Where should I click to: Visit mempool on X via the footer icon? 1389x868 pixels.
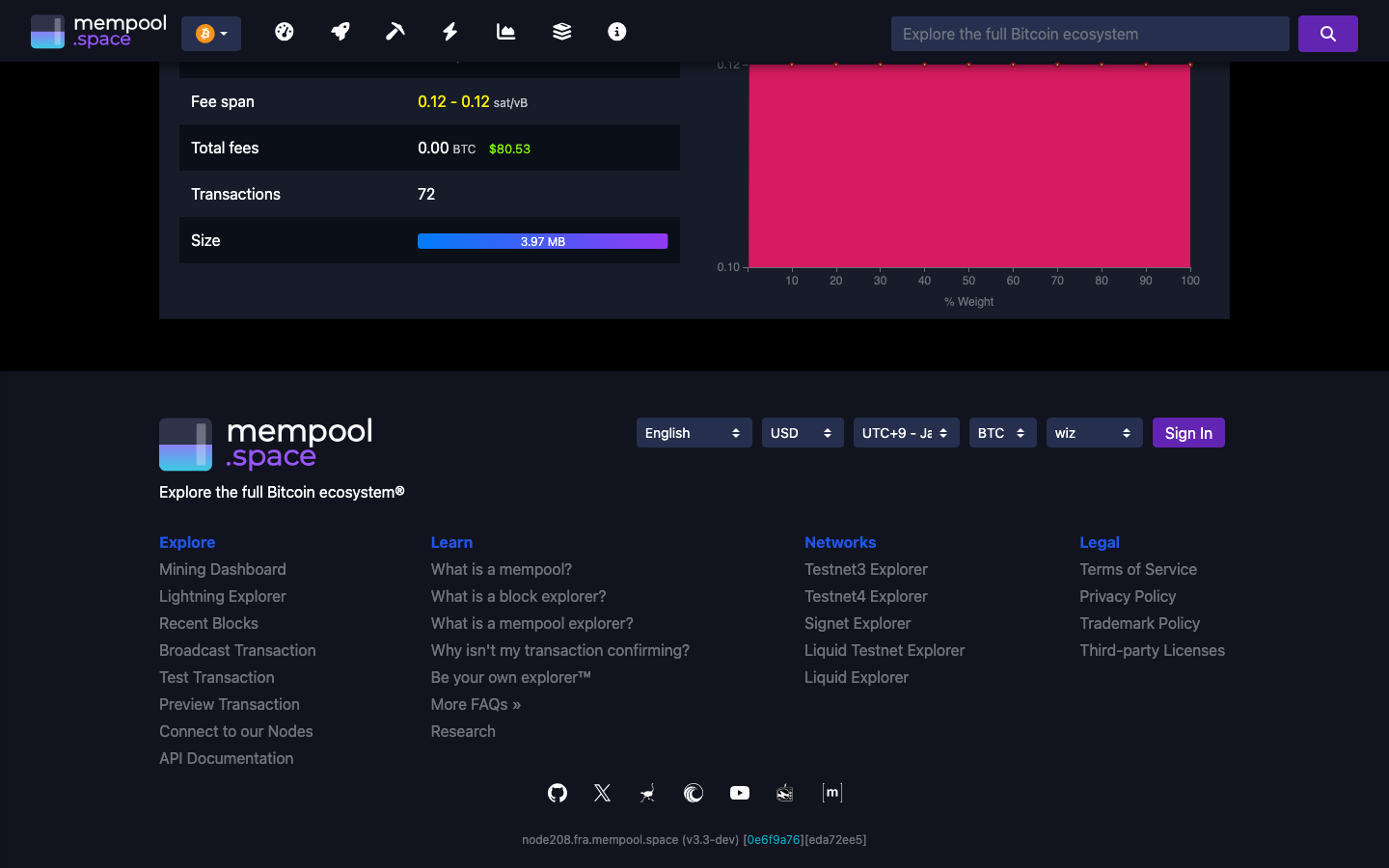(602, 793)
